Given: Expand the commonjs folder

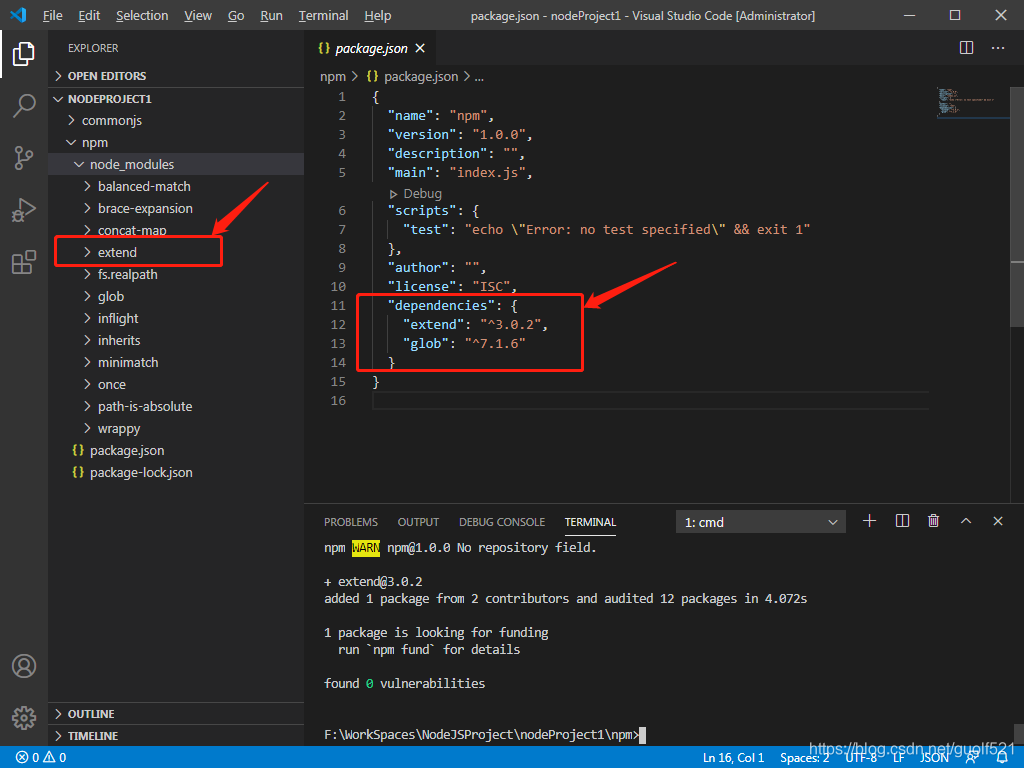Looking at the screenshot, I should [x=176, y=121].
